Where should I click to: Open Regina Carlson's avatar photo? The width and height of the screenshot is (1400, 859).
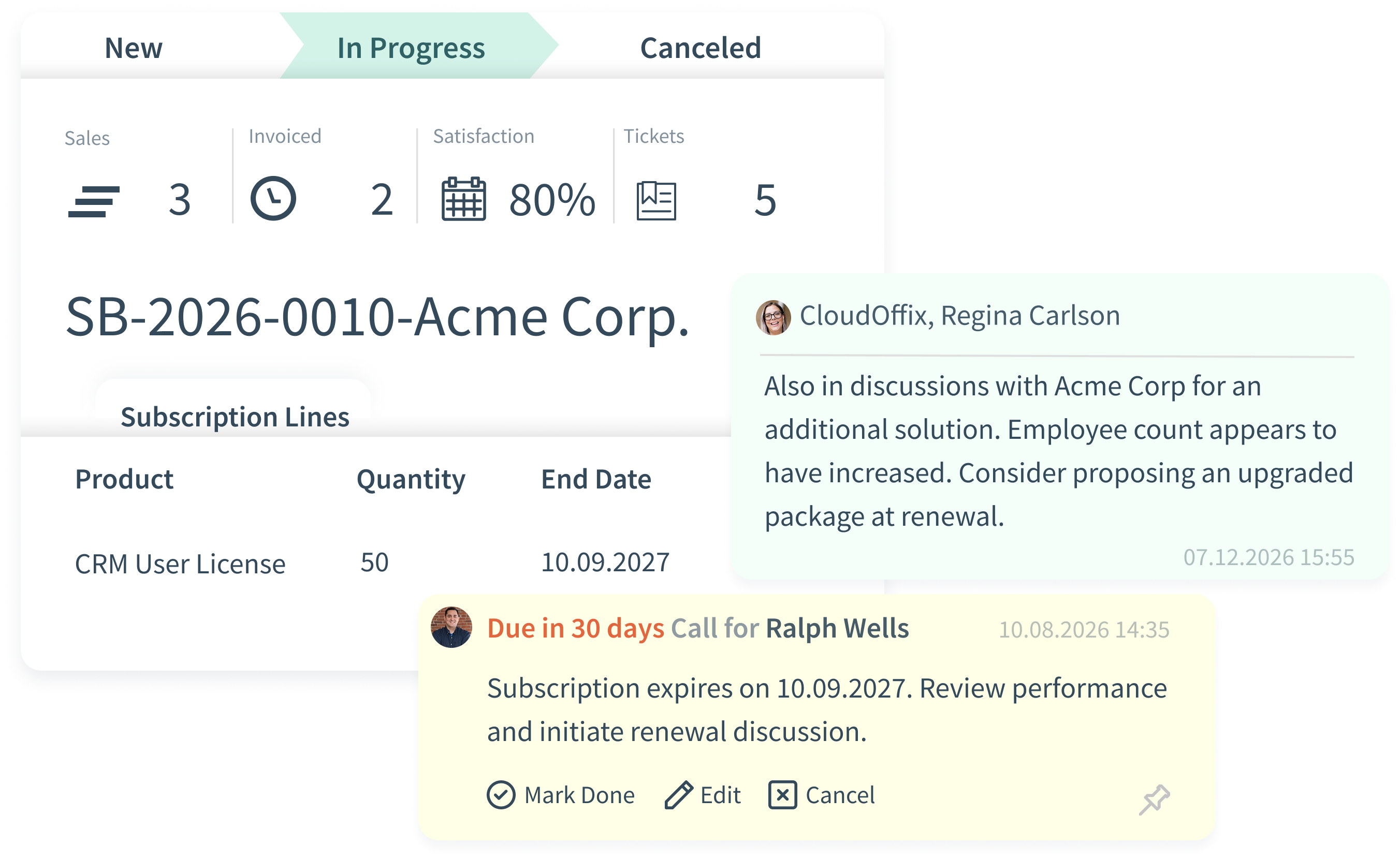(x=773, y=317)
